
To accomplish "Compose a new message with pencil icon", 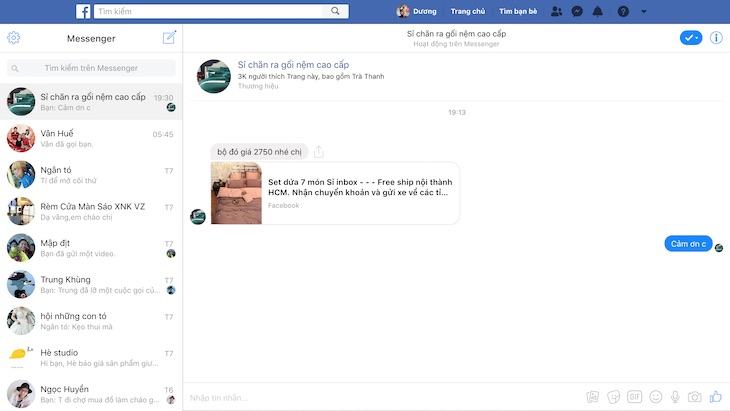I will tap(169, 37).
